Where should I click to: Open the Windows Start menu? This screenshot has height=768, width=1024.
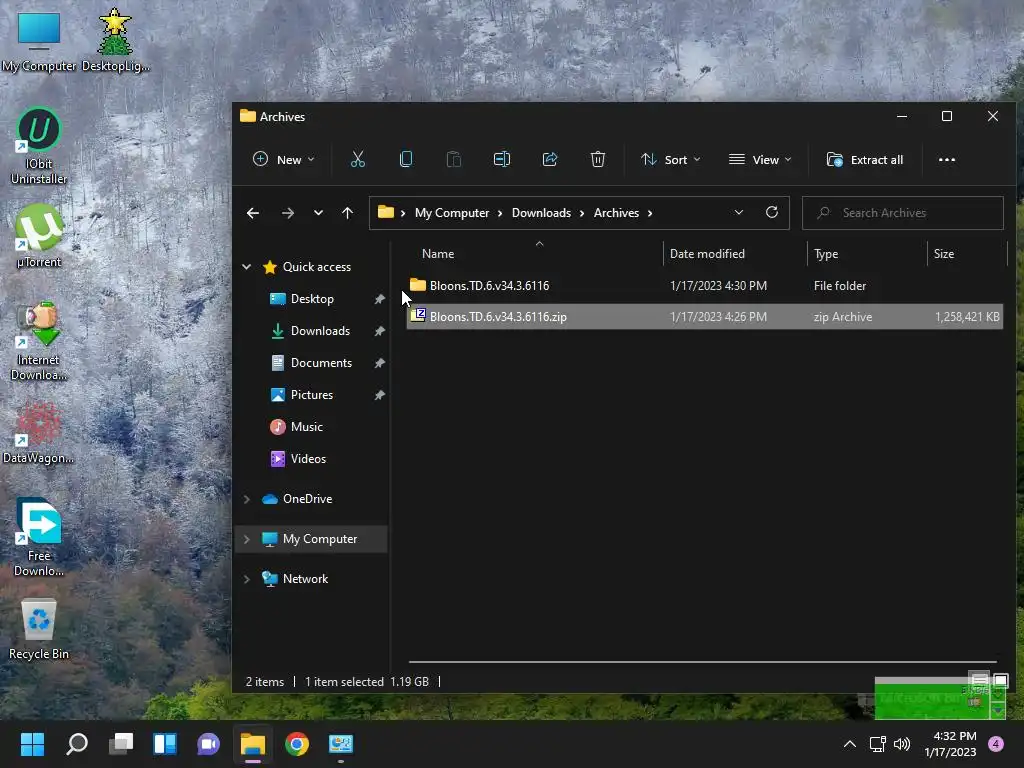tap(32, 744)
